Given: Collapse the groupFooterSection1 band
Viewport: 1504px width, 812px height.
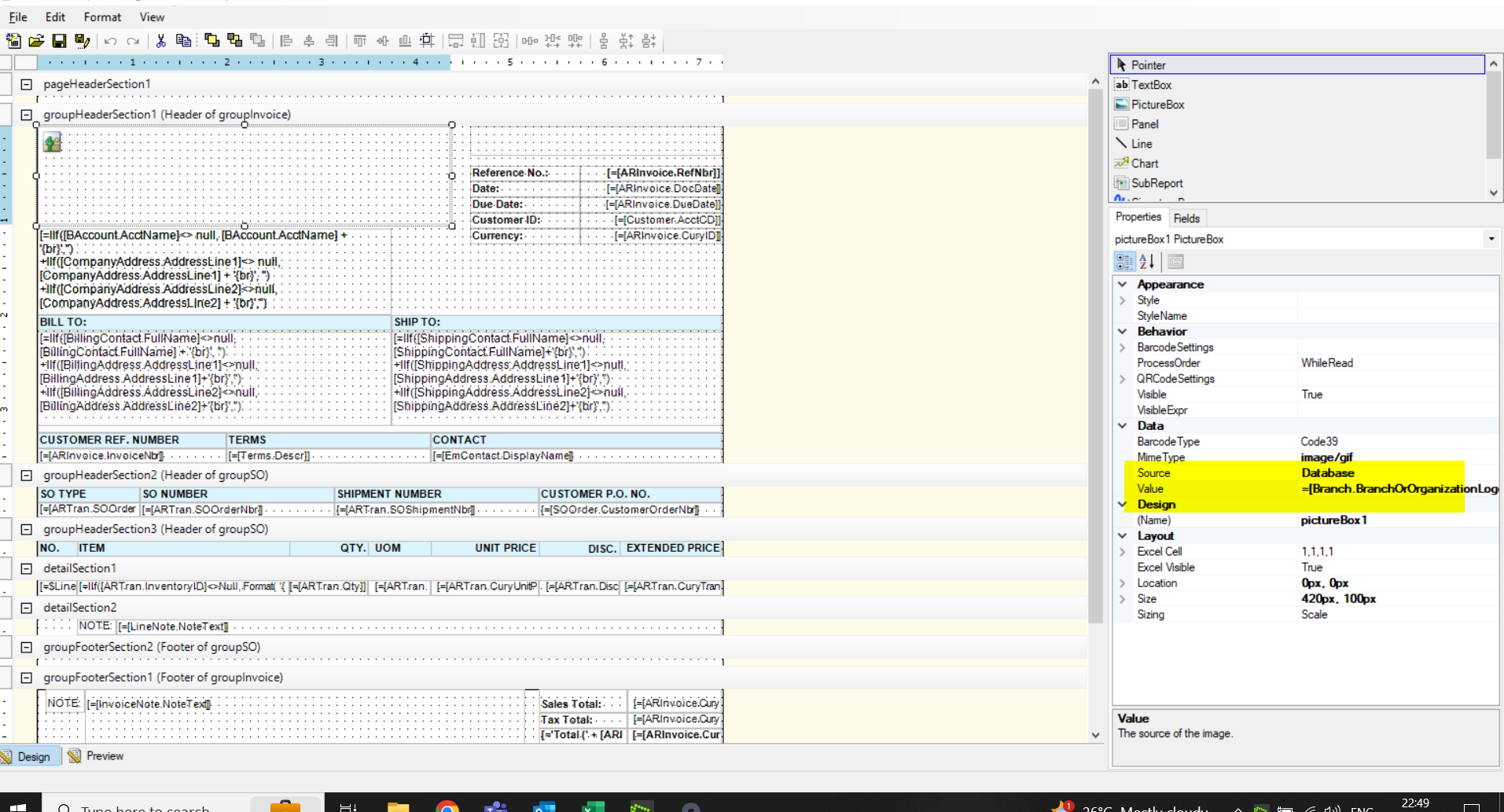Looking at the screenshot, I should pyautogui.click(x=26, y=678).
